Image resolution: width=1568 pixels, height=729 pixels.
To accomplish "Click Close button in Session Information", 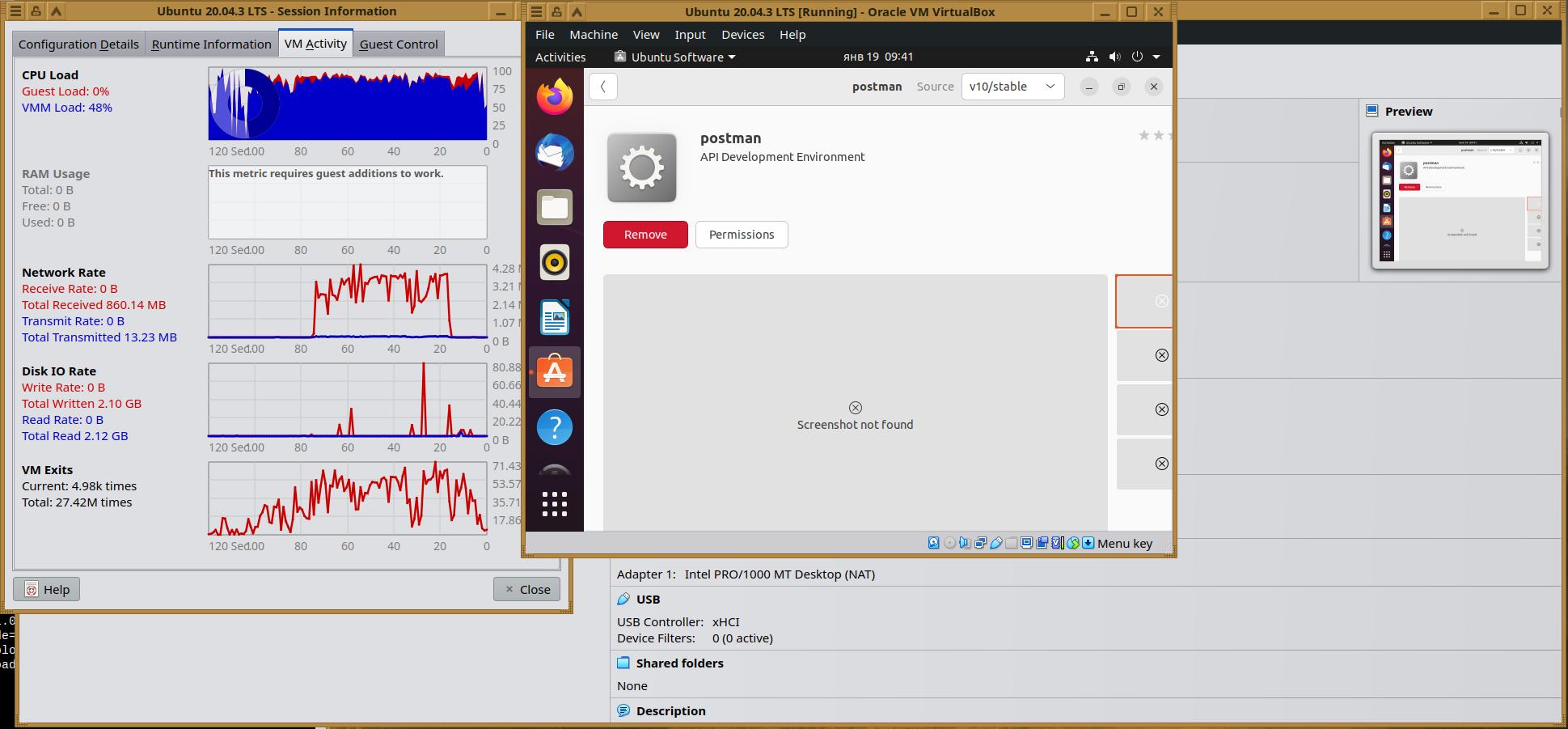I will point(526,589).
